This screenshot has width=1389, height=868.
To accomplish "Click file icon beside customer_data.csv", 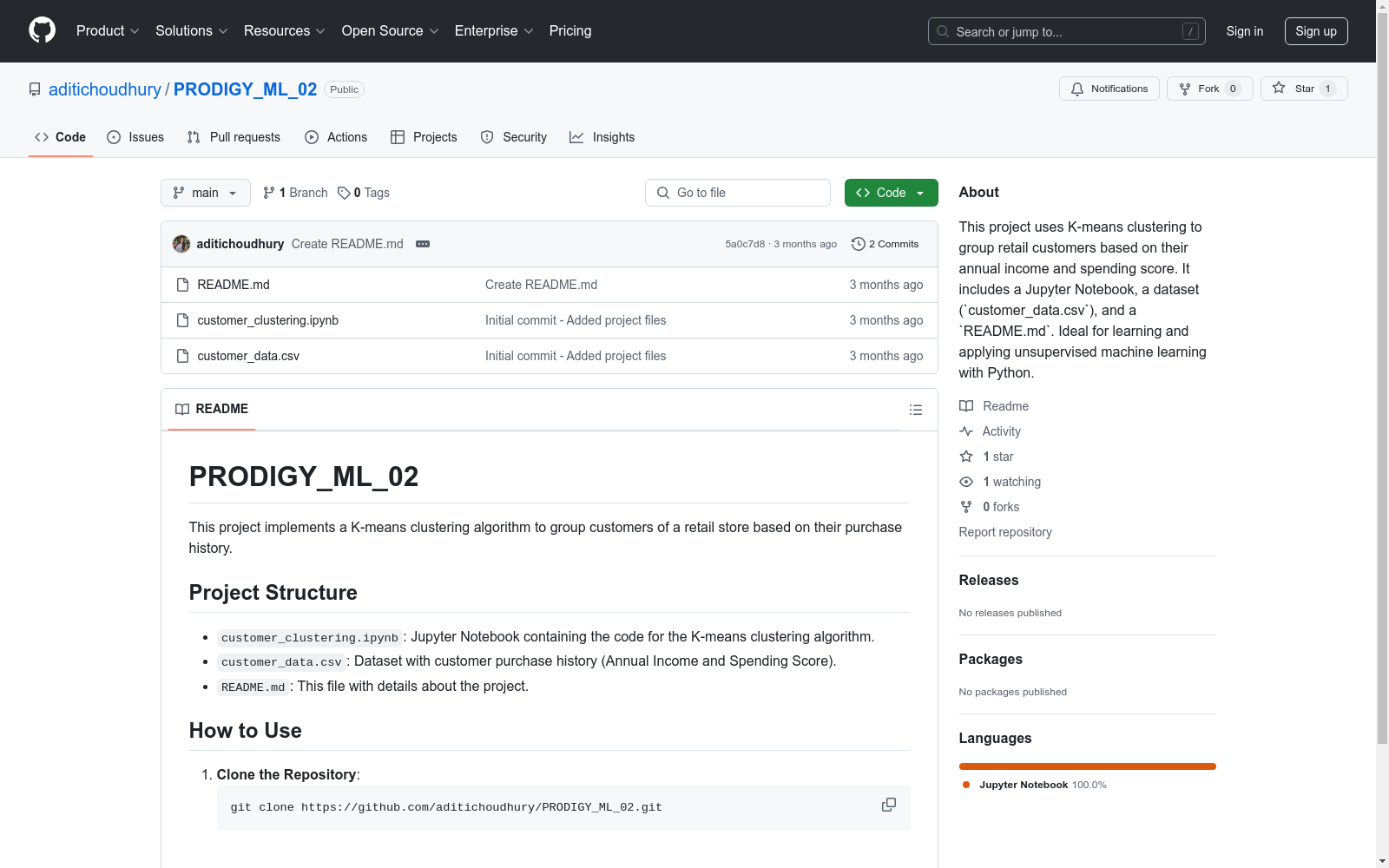I will click(182, 356).
